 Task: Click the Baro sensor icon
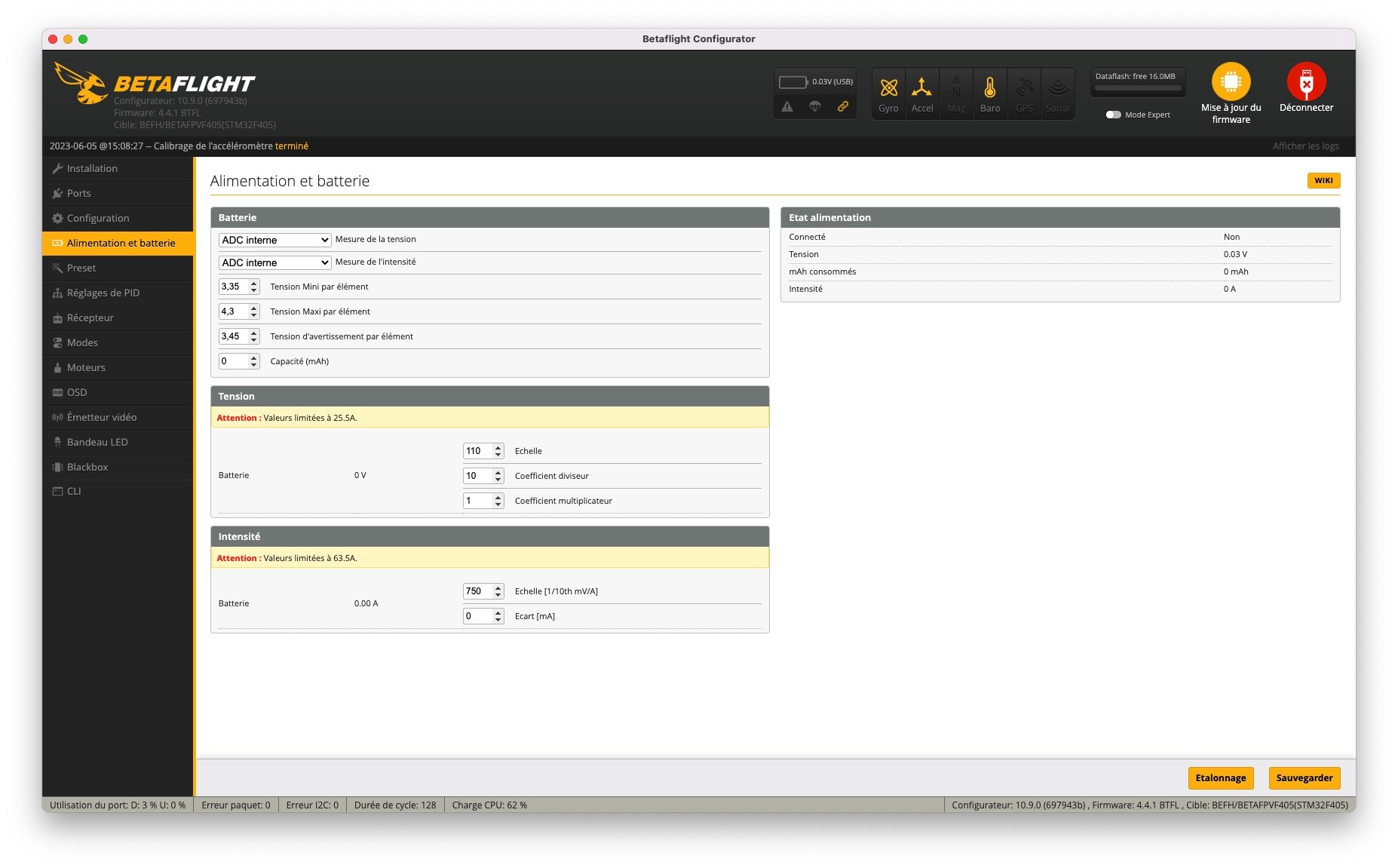click(x=990, y=87)
